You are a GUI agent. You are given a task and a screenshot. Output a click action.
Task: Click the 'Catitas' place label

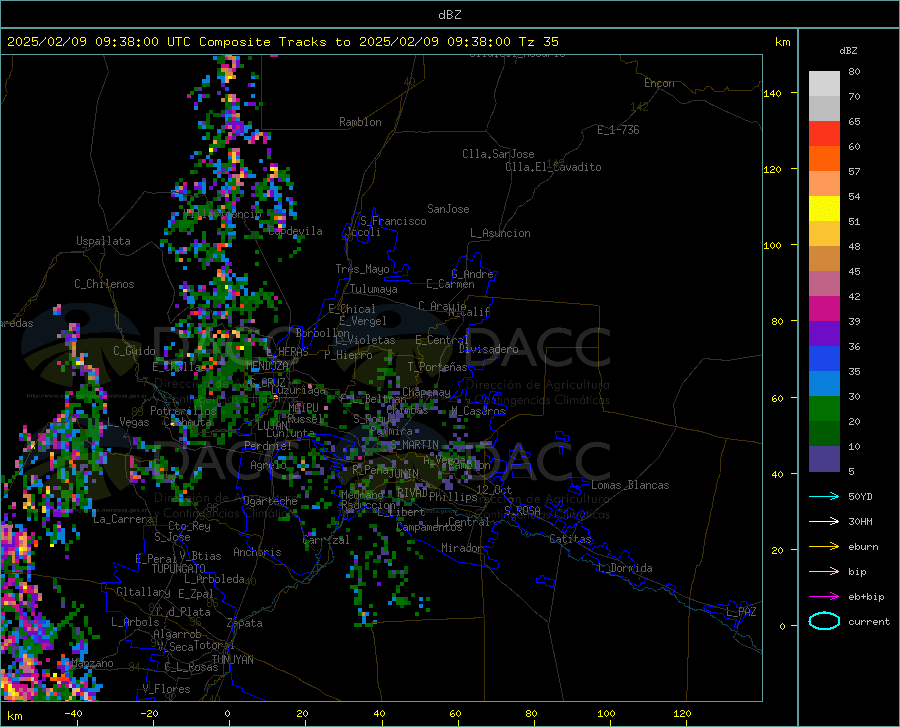pyautogui.click(x=570, y=539)
